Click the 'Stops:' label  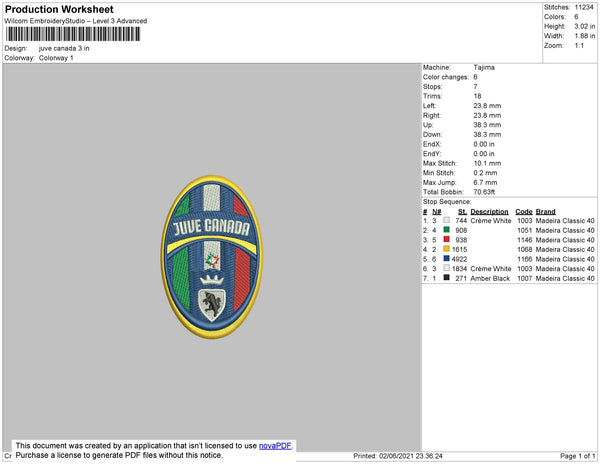[433, 87]
